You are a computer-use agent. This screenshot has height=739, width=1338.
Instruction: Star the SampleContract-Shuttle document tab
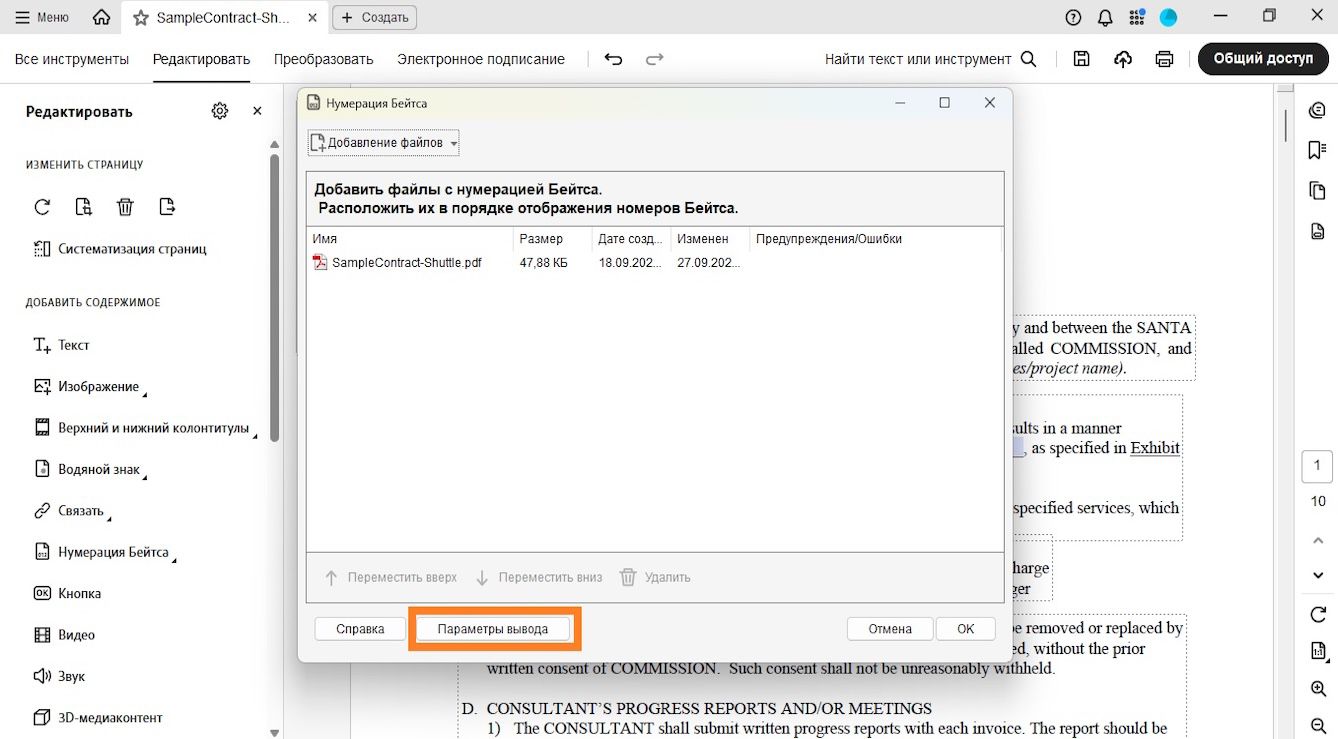pyautogui.click(x=141, y=18)
